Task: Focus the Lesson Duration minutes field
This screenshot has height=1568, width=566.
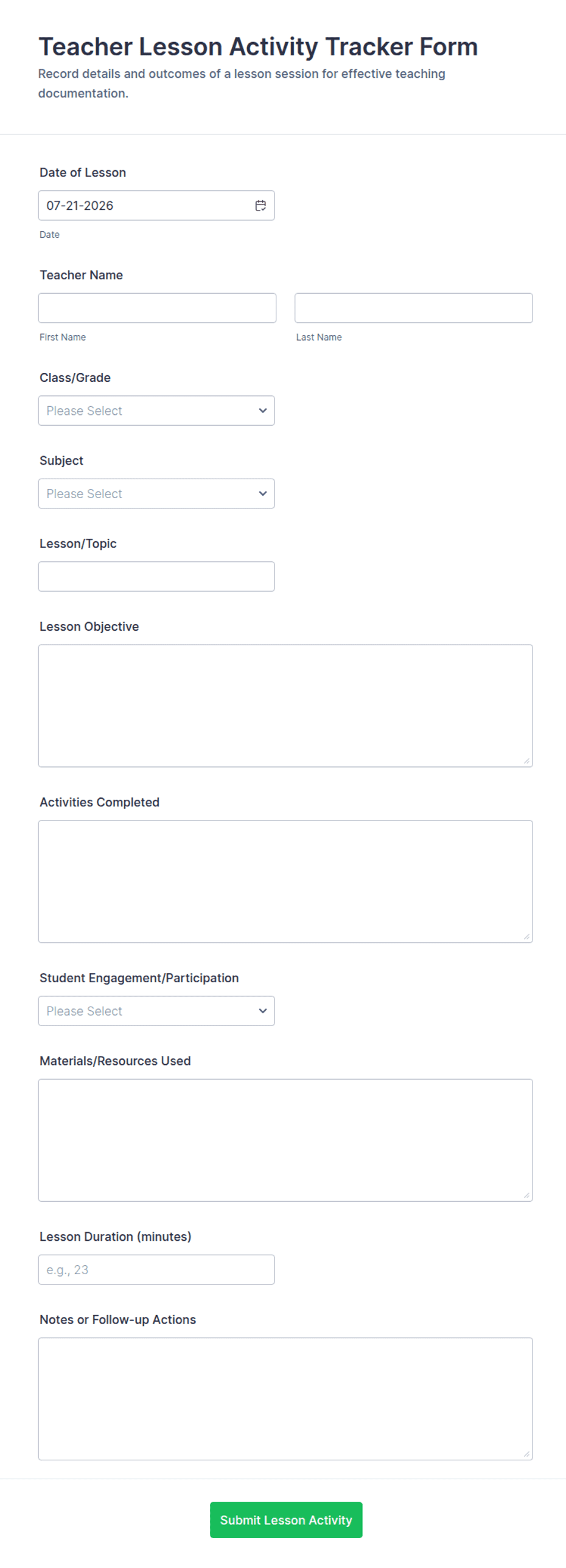Action: tap(156, 1270)
